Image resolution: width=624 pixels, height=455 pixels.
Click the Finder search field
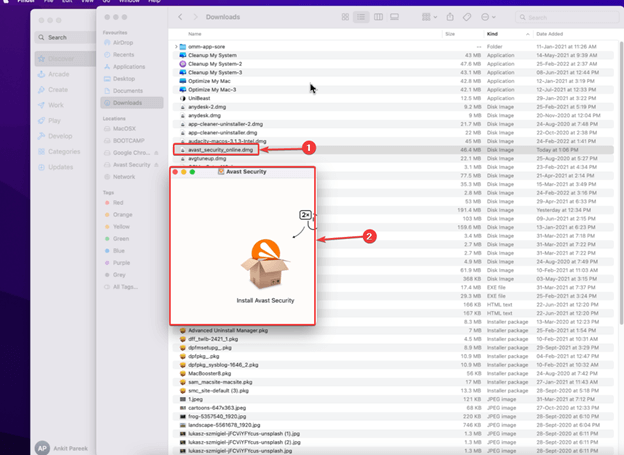click(567, 17)
